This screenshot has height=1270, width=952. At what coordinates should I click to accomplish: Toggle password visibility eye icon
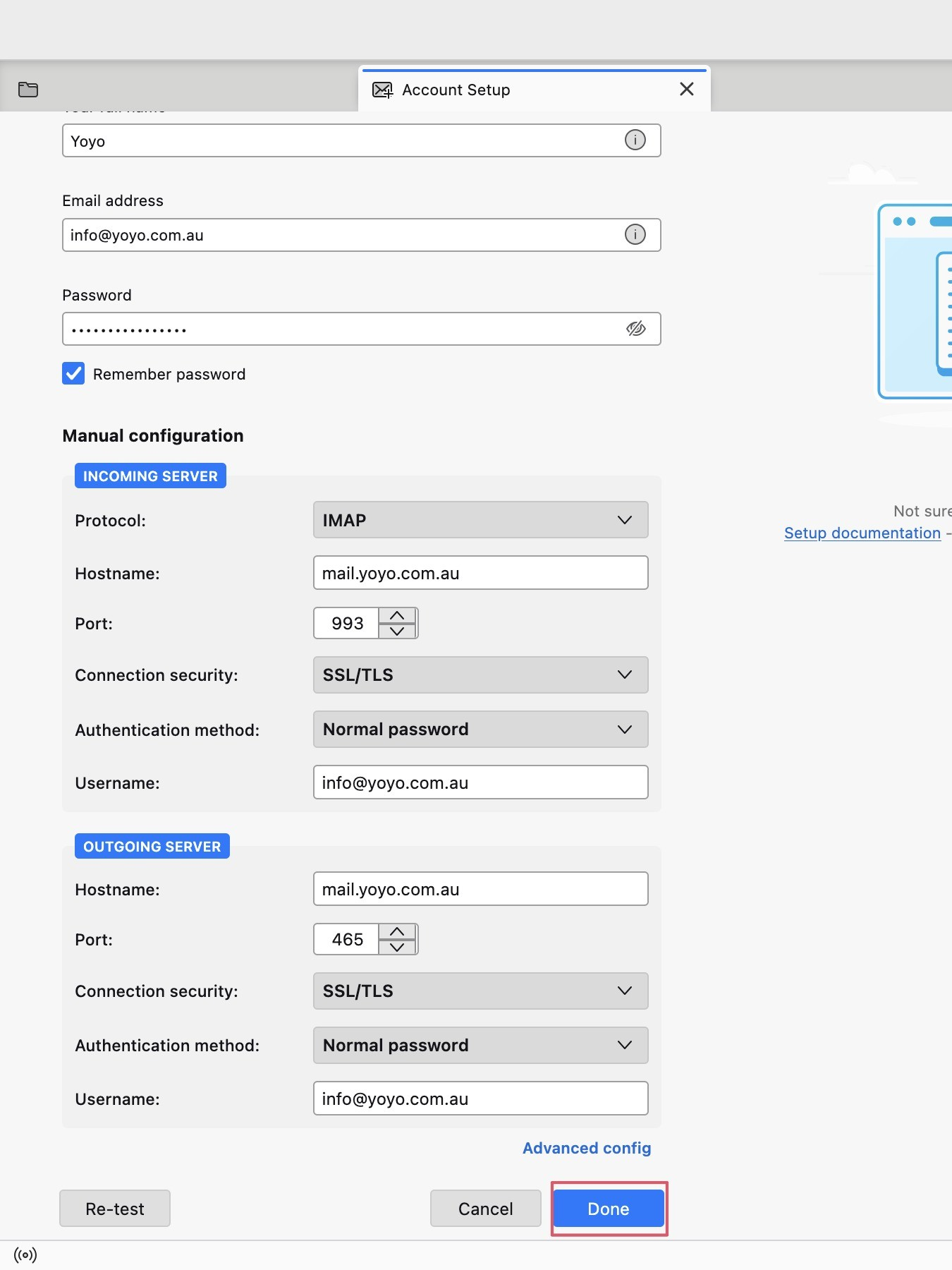click(636, 329)
